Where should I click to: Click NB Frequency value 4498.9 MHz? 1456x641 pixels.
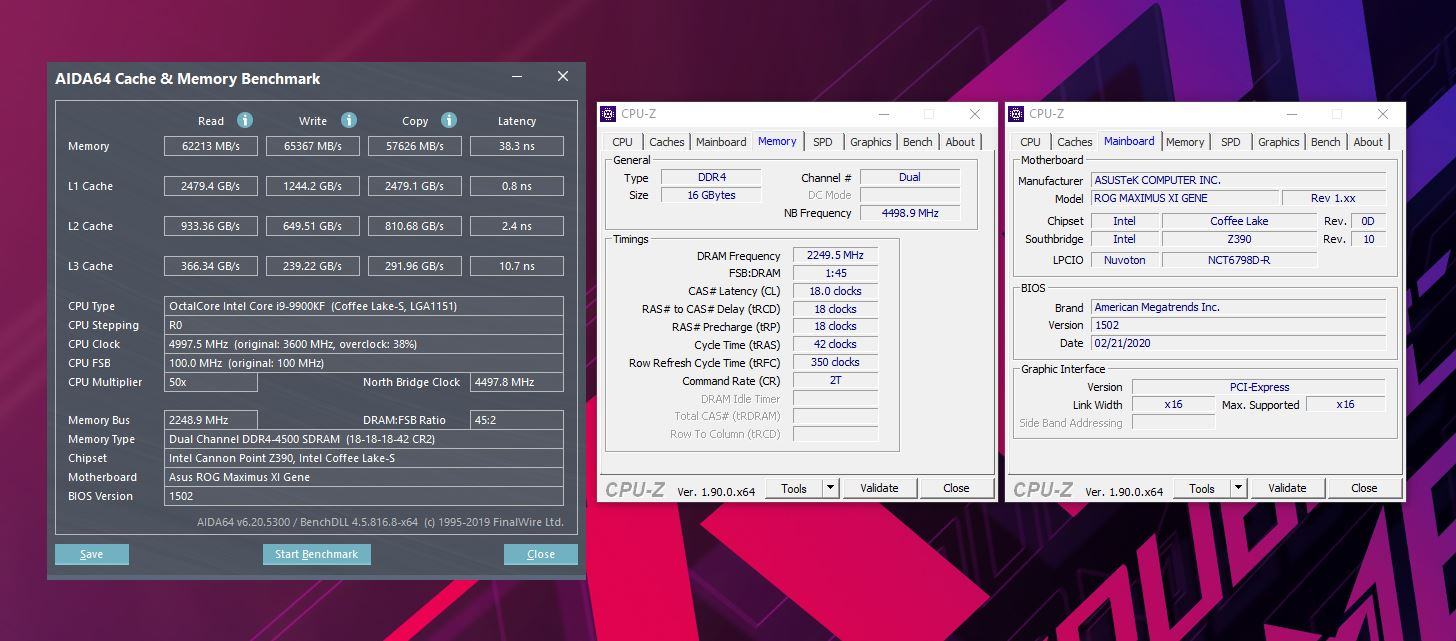click(910, 213)
